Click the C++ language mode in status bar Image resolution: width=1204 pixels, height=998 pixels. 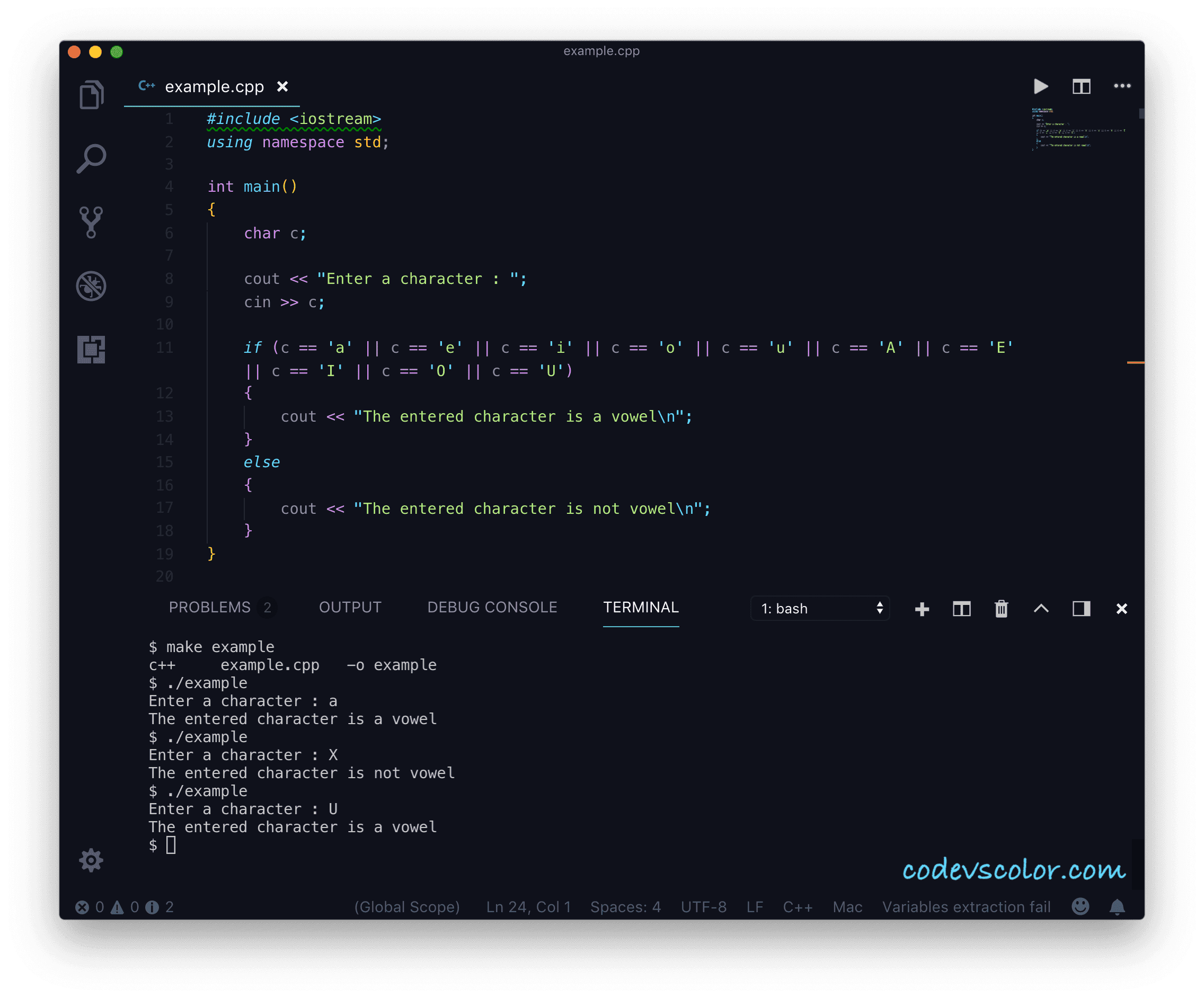(798, 907)
